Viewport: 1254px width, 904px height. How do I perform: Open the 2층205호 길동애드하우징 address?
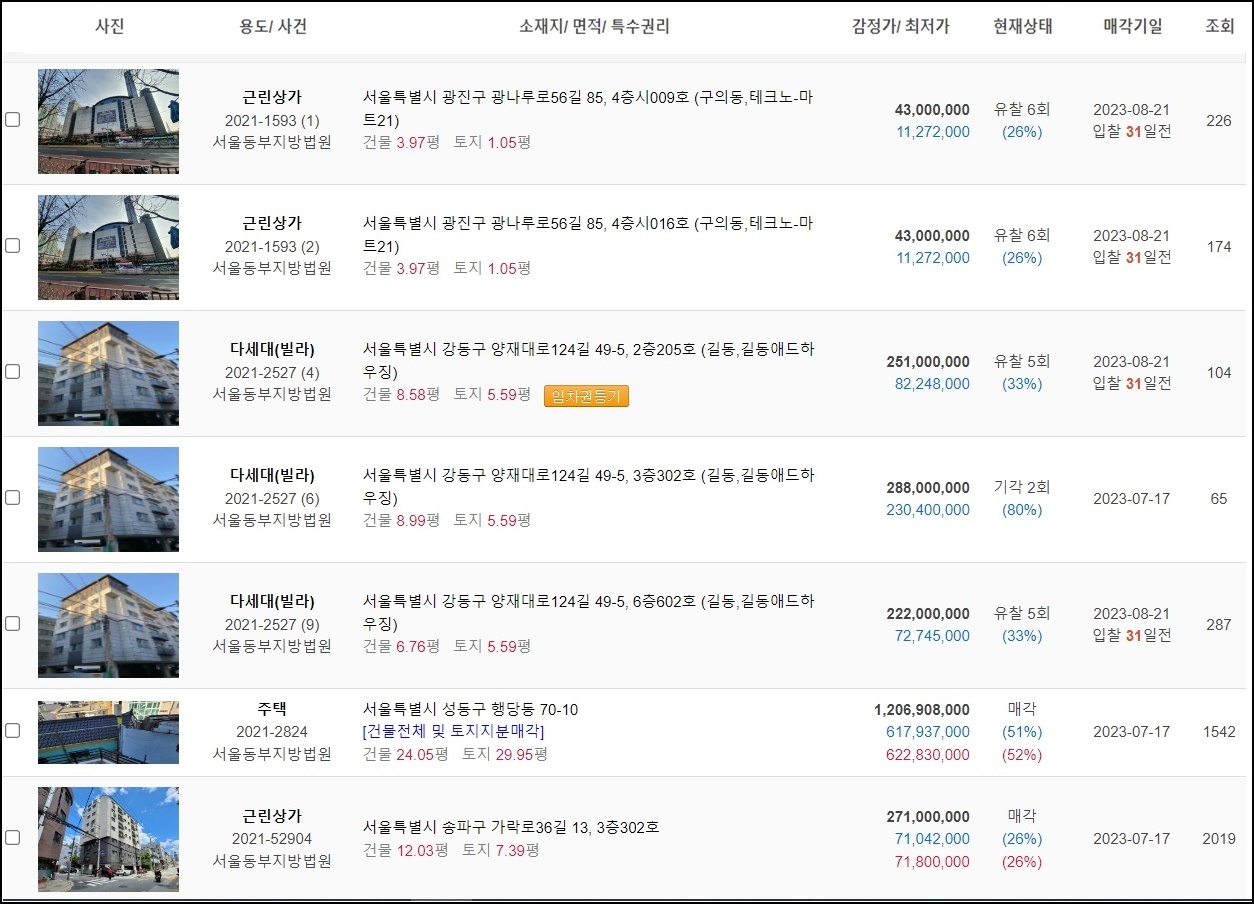pyautogui.click(x=588, y=361)
